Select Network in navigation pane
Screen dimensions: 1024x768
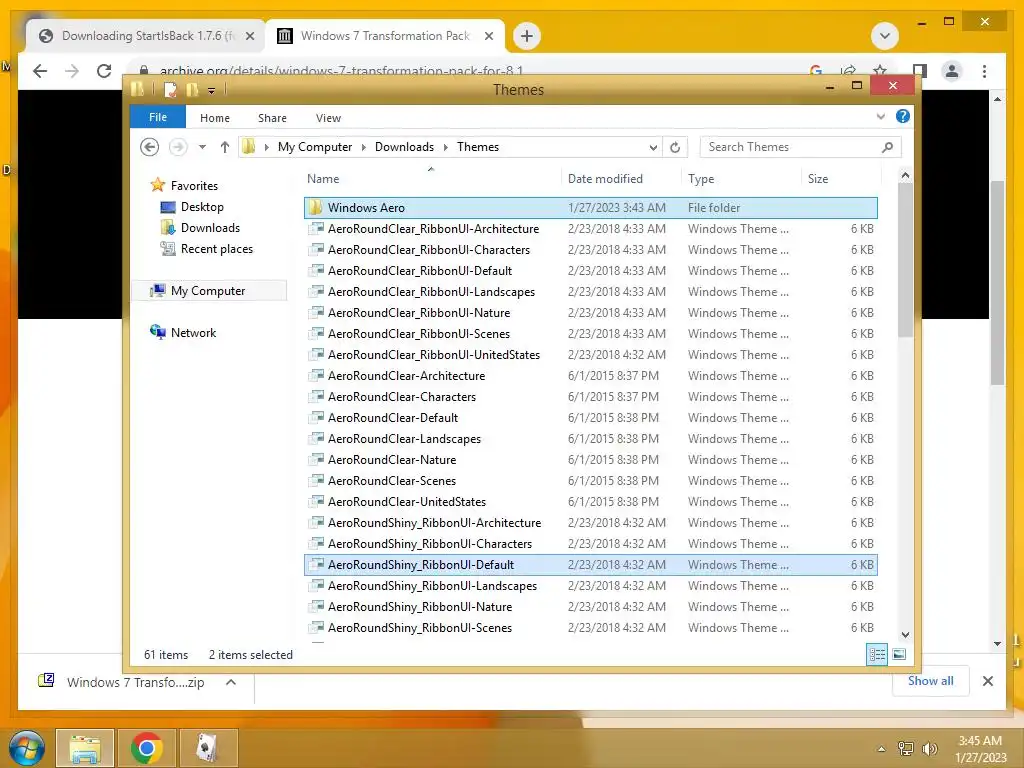click(x=183, y=332)
